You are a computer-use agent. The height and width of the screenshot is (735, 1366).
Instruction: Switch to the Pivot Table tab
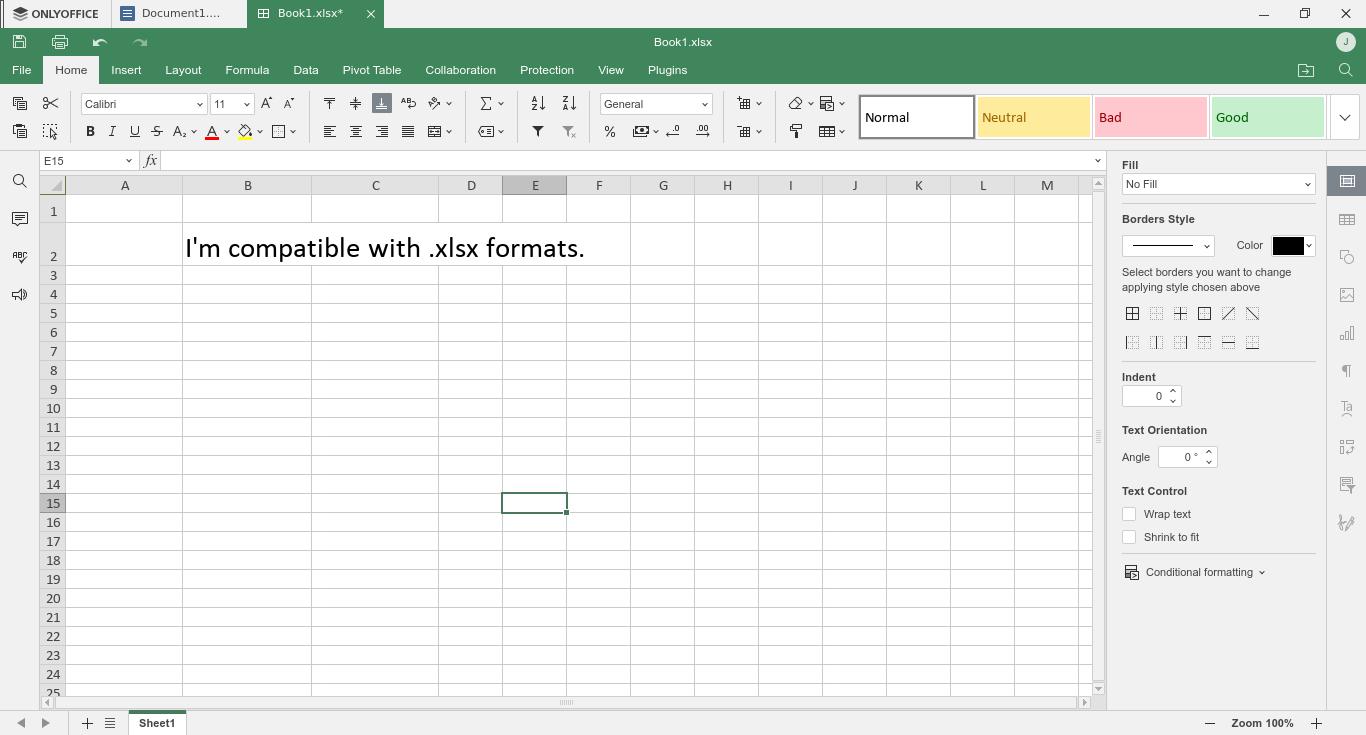pyautogui.click(x=371, y=70)
